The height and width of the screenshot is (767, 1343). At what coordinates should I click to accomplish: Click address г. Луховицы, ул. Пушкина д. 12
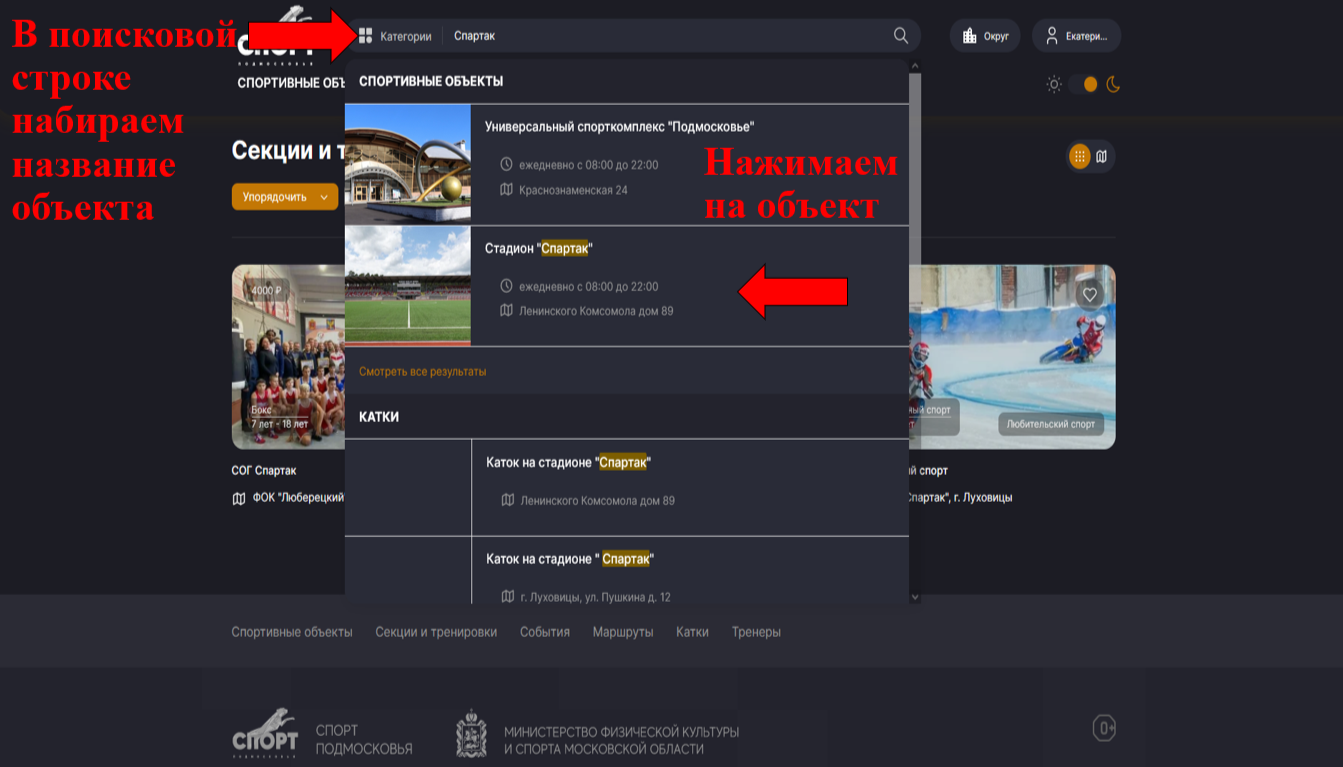pos(596,597)
